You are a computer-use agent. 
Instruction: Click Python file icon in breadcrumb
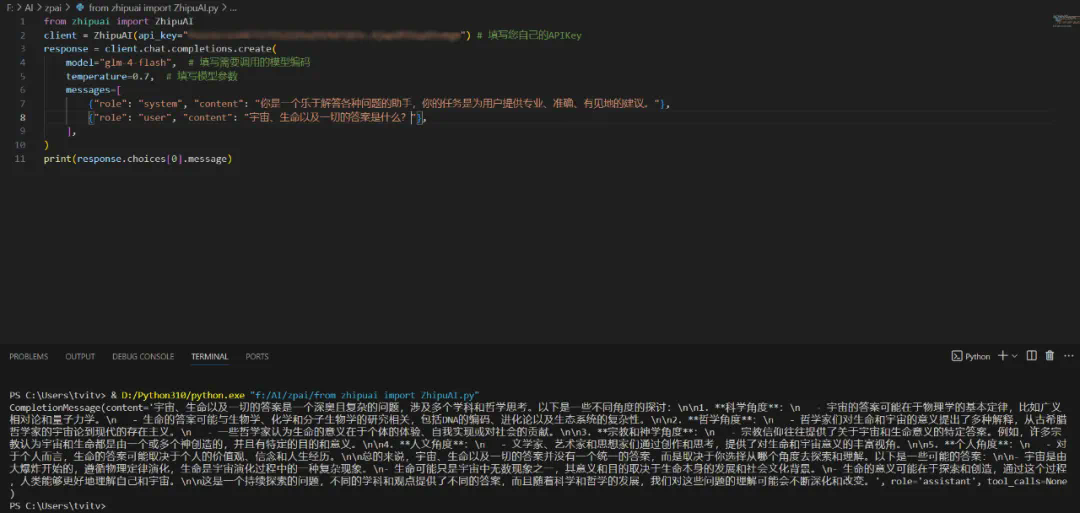pyautogui.click(x=80, y=6)
